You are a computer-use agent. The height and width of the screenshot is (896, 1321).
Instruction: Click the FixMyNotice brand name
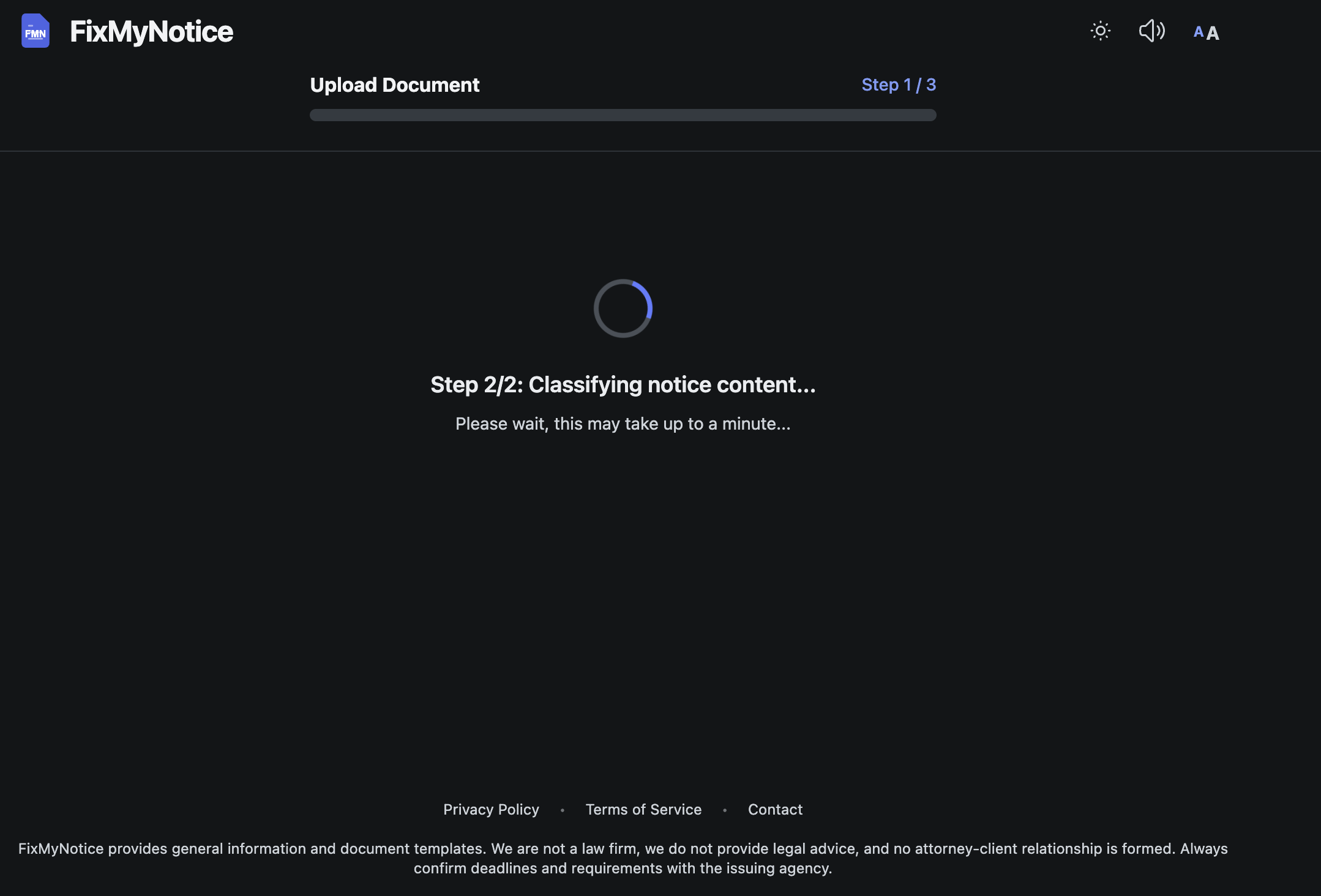tap(151, 32)
